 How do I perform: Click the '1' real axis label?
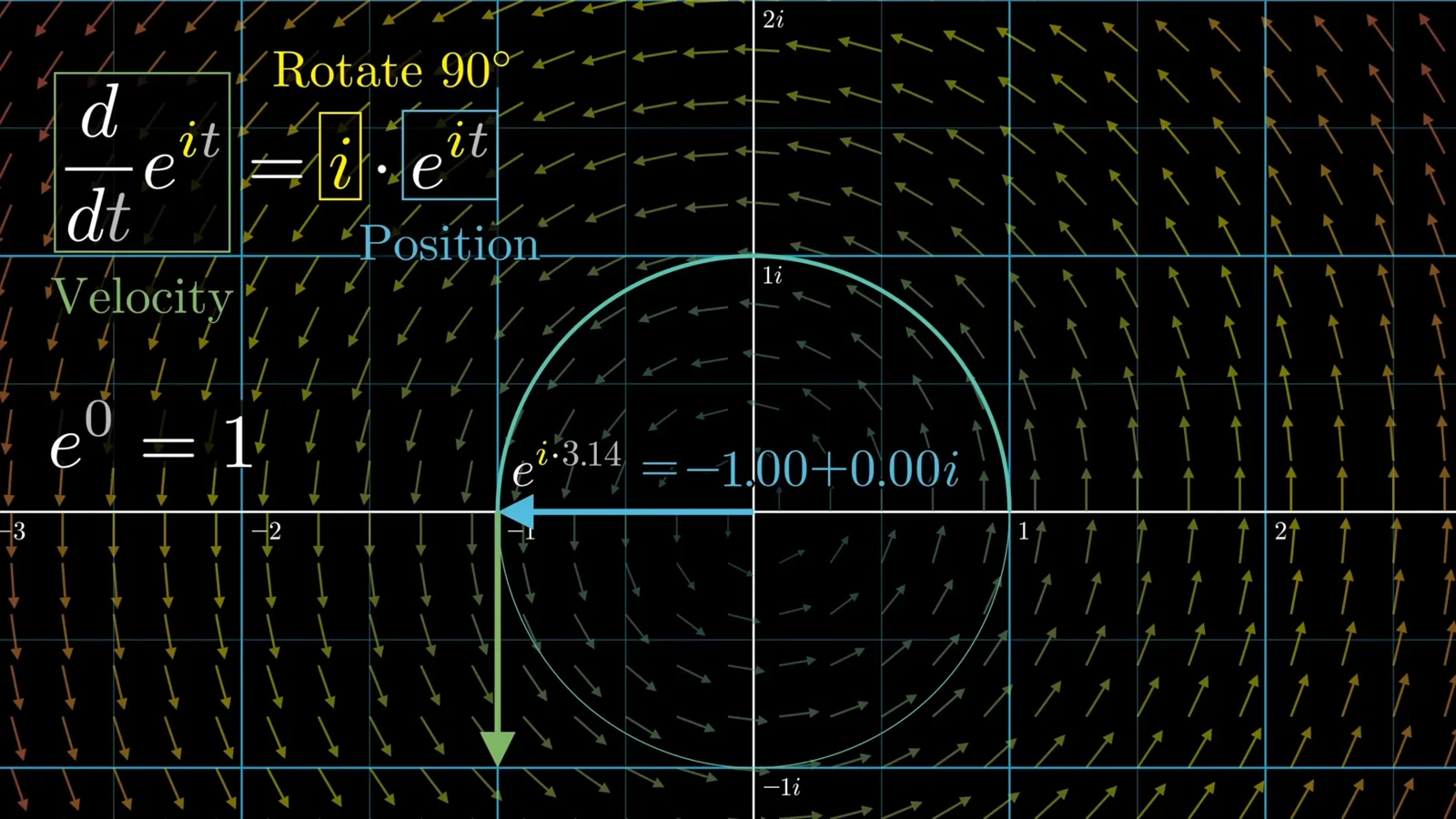pos(1024,531)
